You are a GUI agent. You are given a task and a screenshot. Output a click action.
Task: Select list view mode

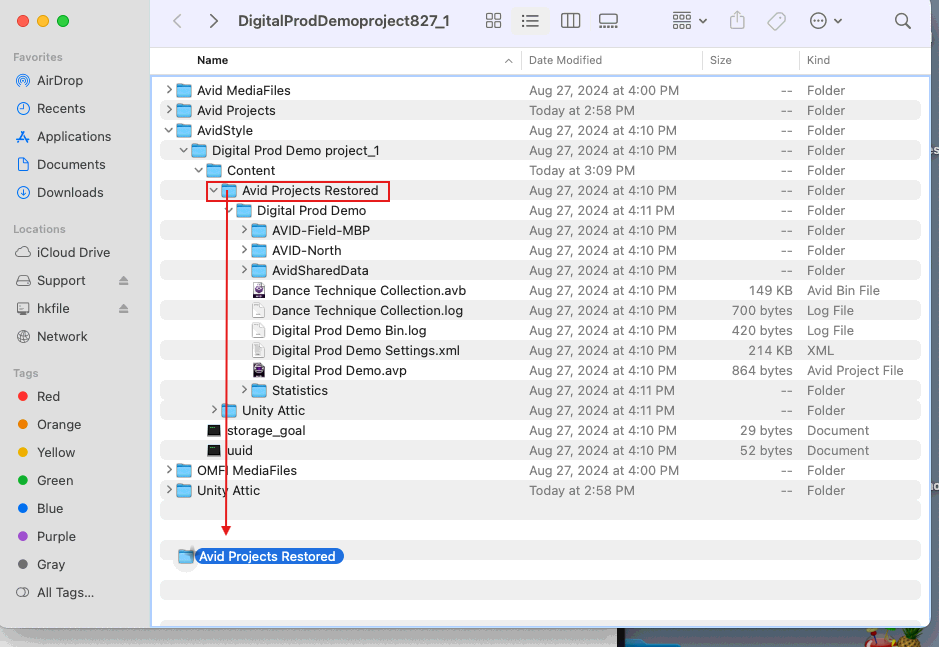pos(531,21)
